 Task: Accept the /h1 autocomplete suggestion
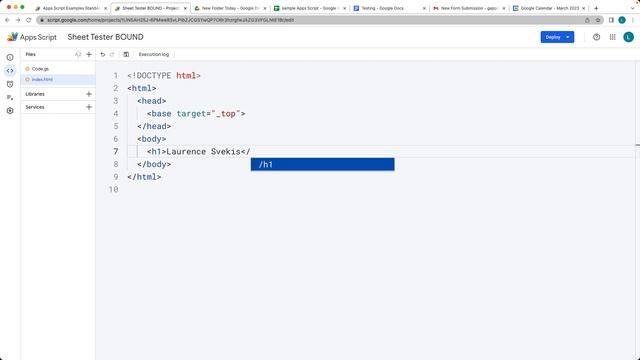(x=322, y=164)
